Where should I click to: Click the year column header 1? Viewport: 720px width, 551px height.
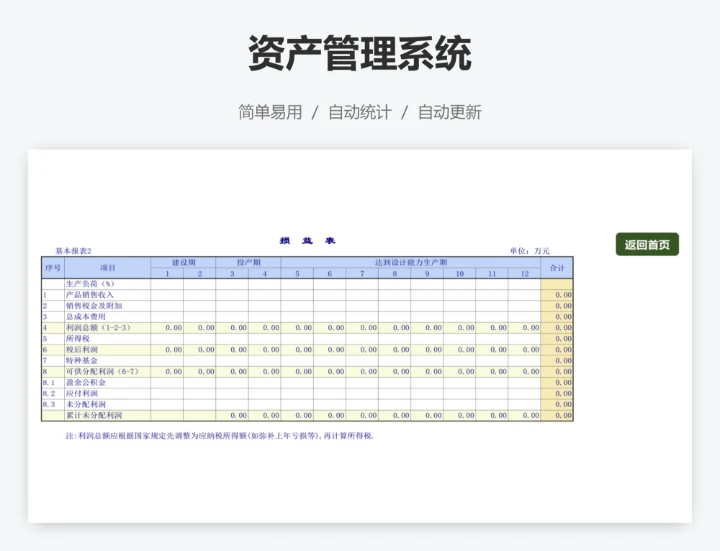coord(167,274)
